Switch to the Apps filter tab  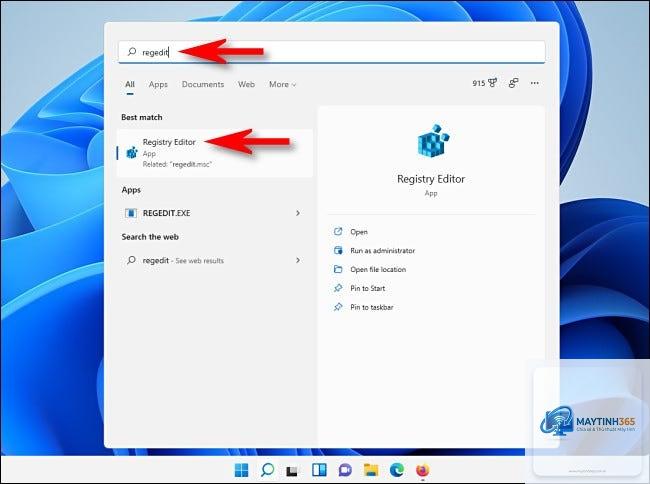tap(158, 84)
